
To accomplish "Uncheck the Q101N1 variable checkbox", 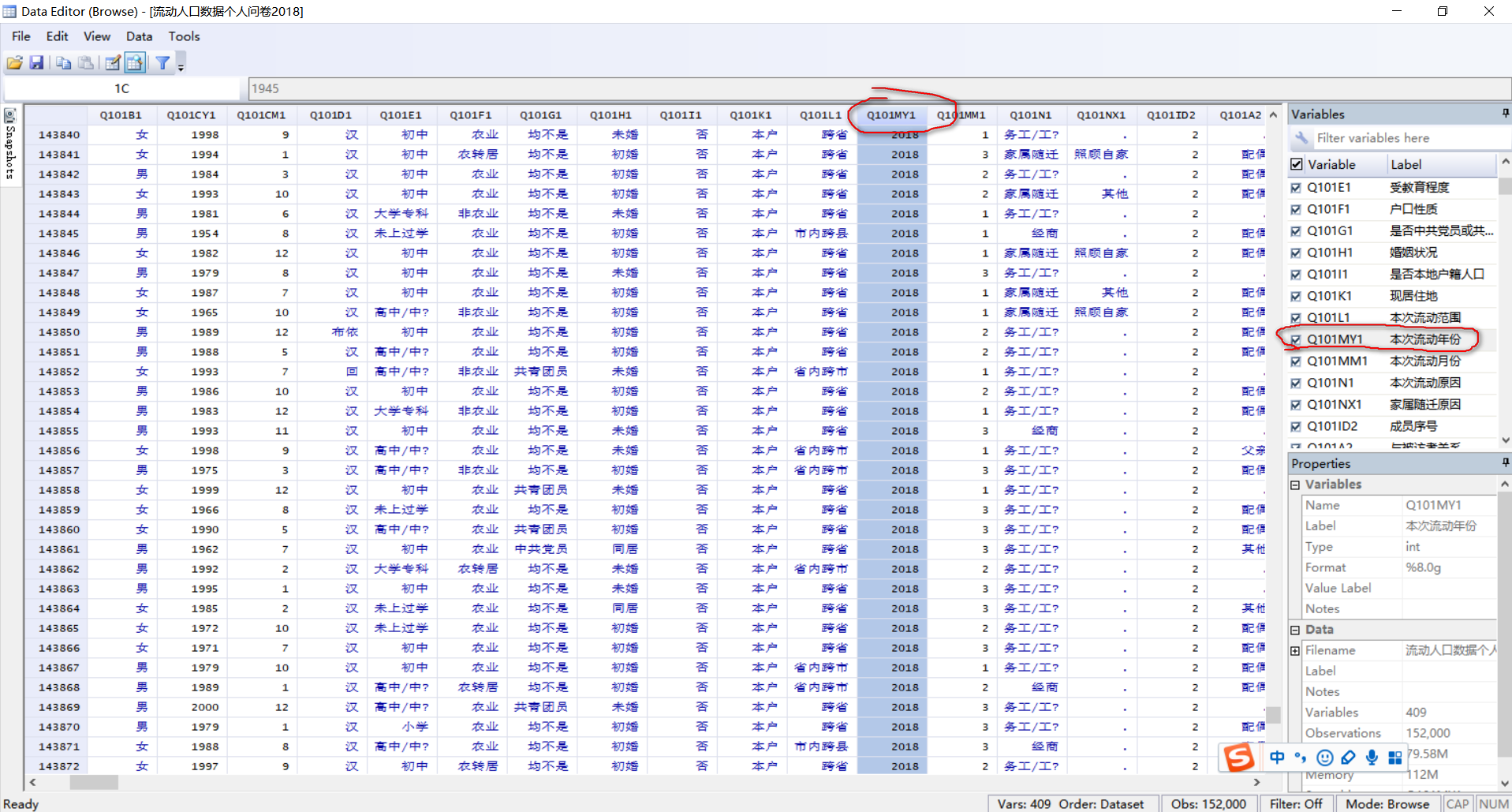I will (1296, 383).
